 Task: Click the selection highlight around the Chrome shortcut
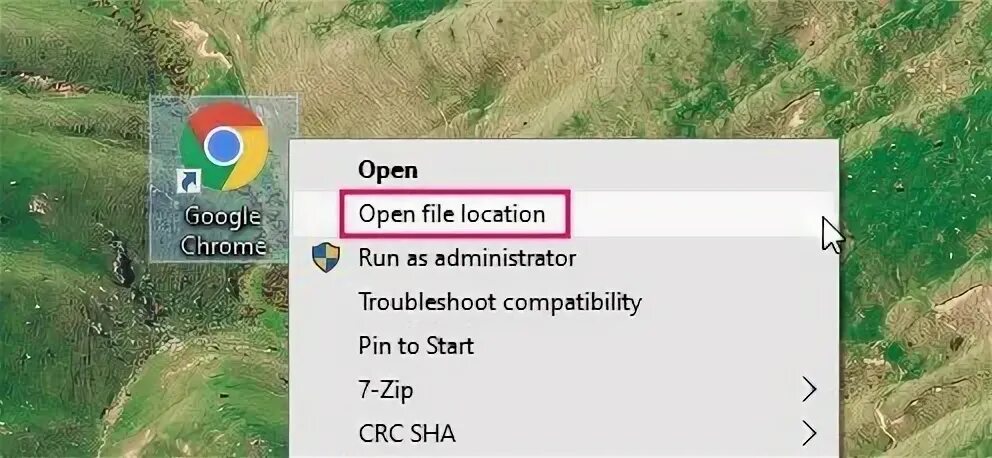pos(223,178)
